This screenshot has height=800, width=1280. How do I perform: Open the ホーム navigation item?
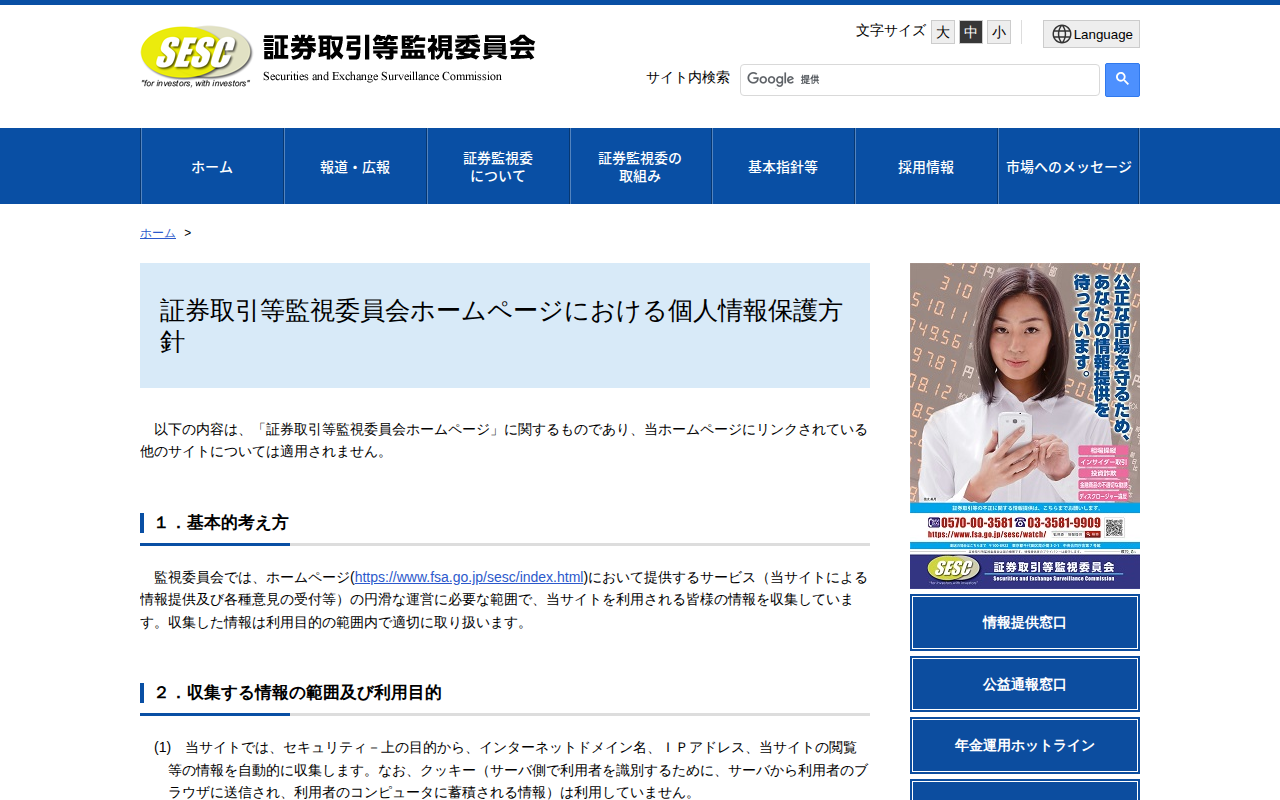coord(212,166)
